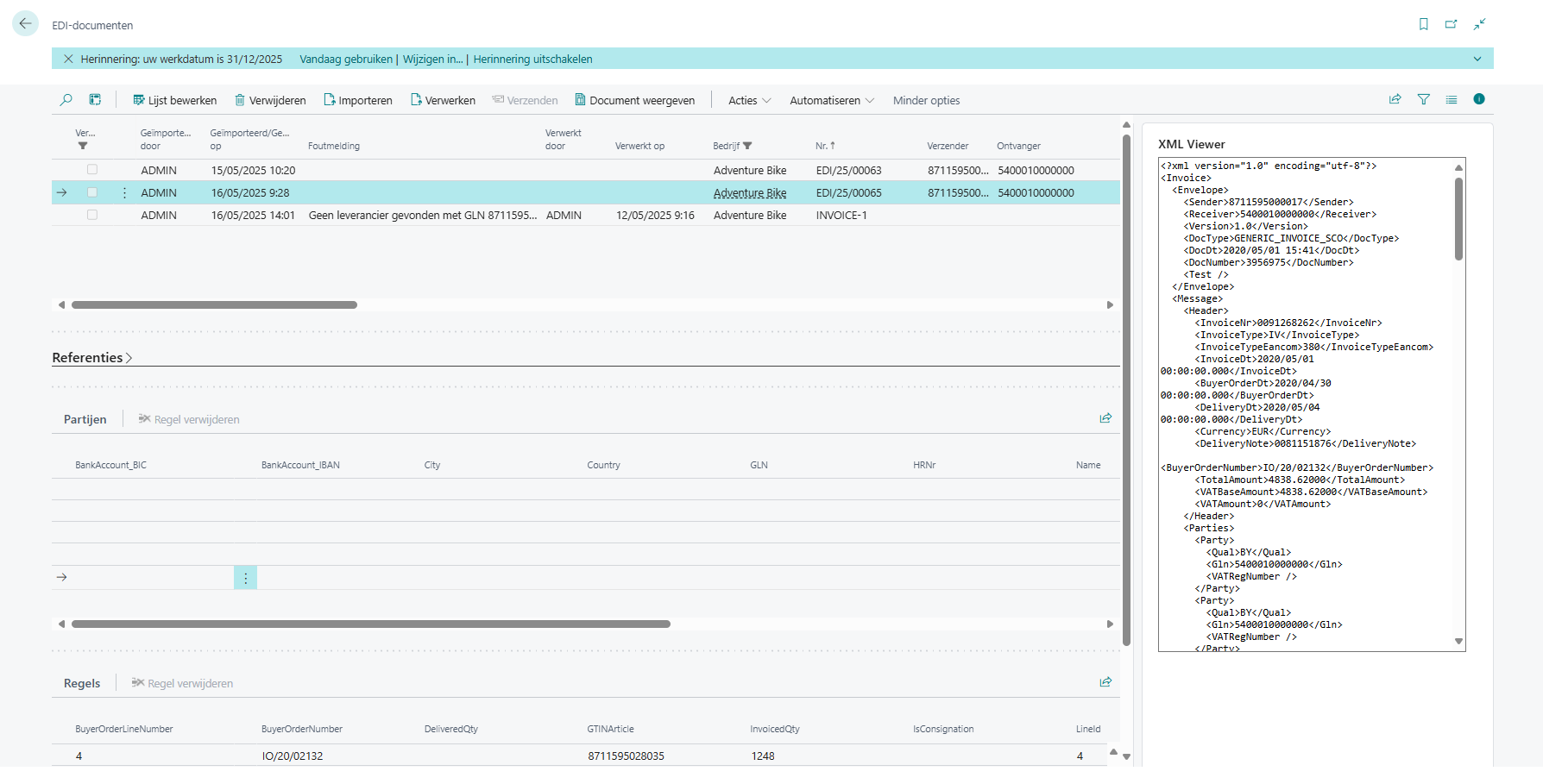This screenshot has height=784, width=1543.
Task: Open the Adventure Bike link in selected row
Action: [x=749, y=193]
